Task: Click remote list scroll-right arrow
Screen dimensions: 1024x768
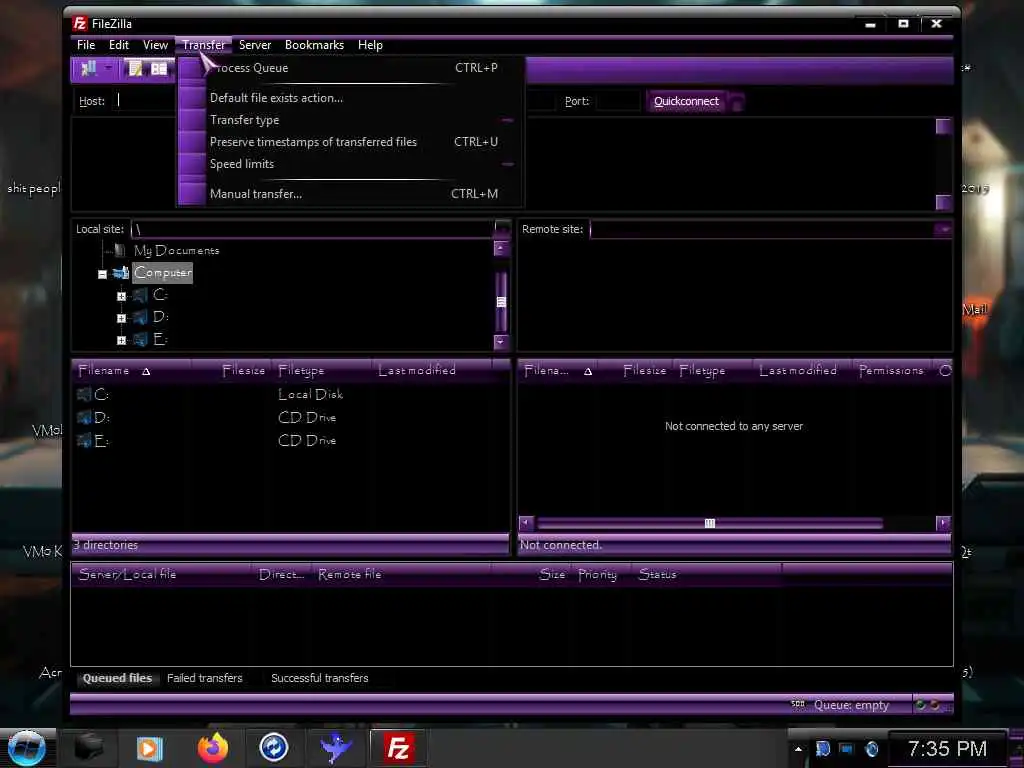Action: (x=943, y=523)
